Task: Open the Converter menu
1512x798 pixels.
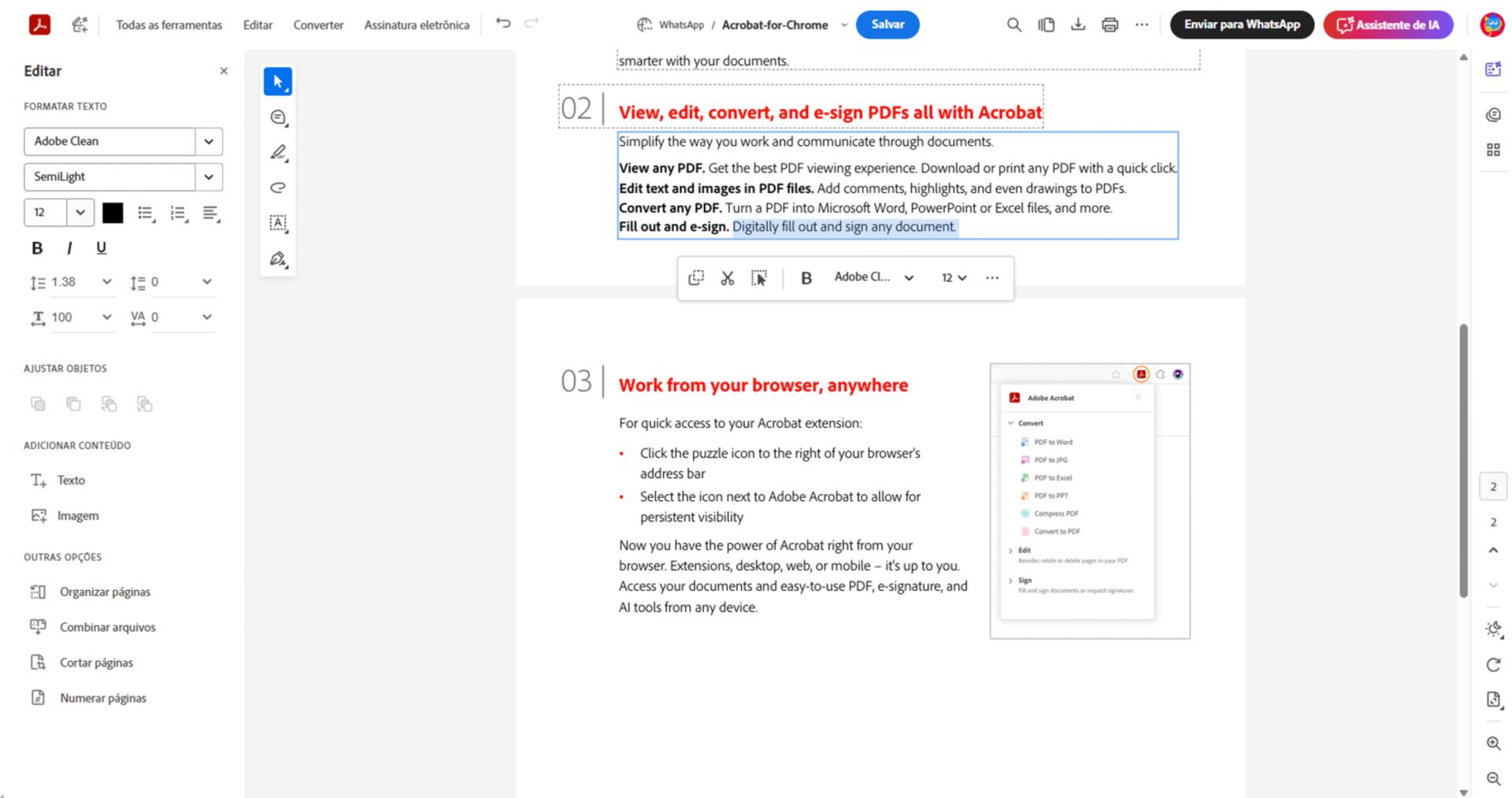Action: (x=318, y=25)
